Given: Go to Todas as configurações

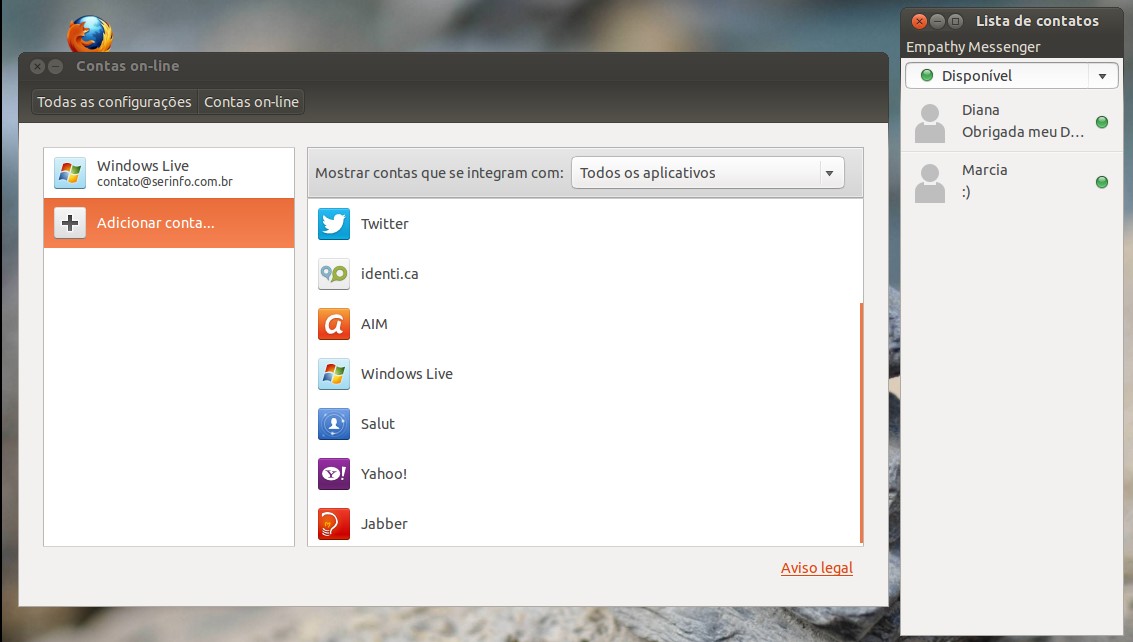Looking at the screenshot, I should pyautogui.click(x=114, y=102).
